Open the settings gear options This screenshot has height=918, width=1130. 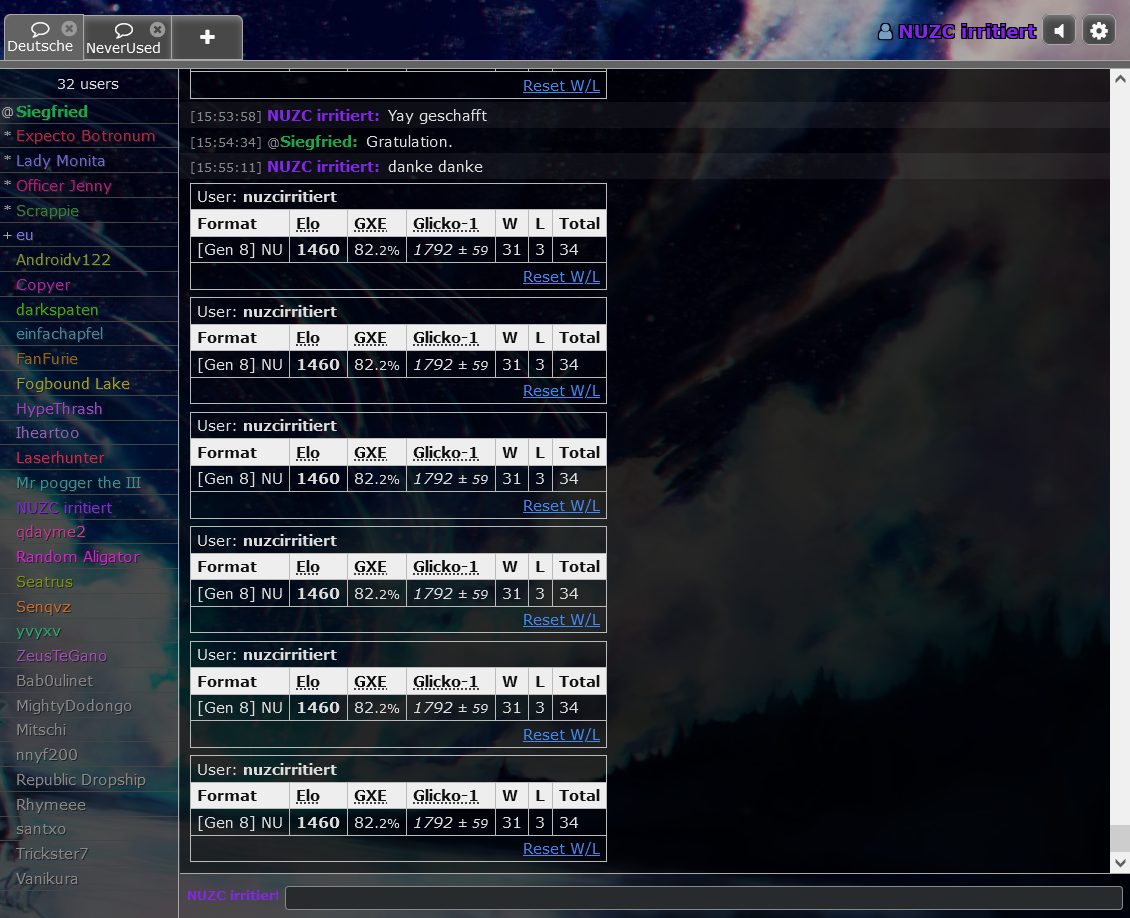[x=1099, y=31]
